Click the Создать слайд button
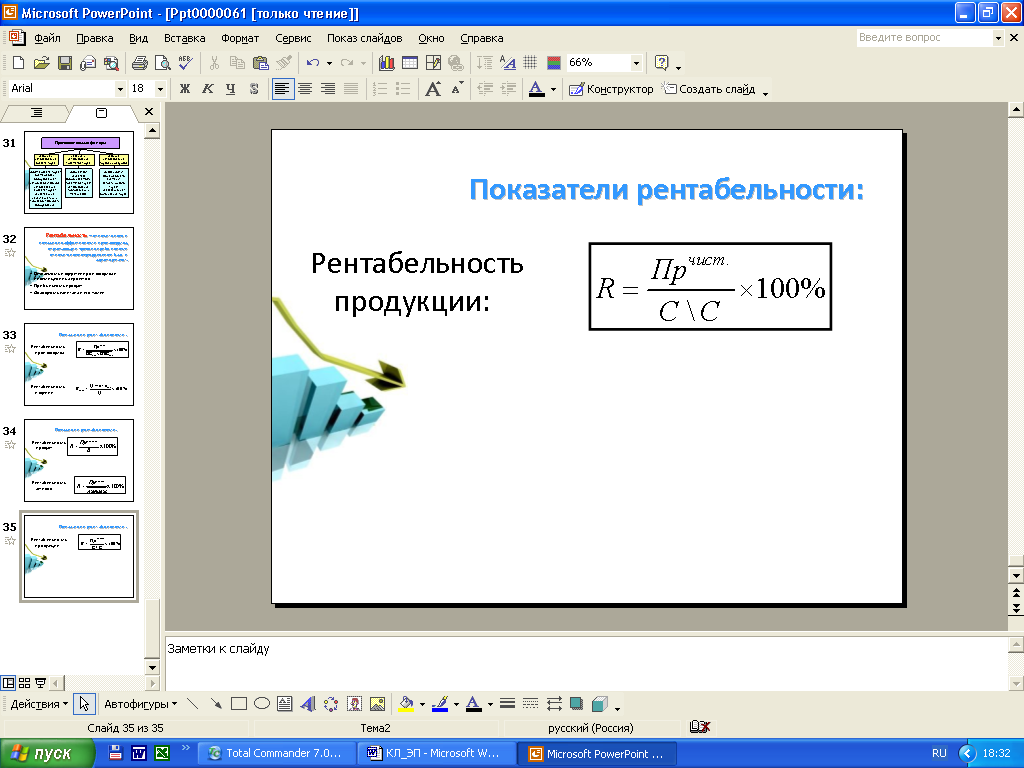 [709, 89]
